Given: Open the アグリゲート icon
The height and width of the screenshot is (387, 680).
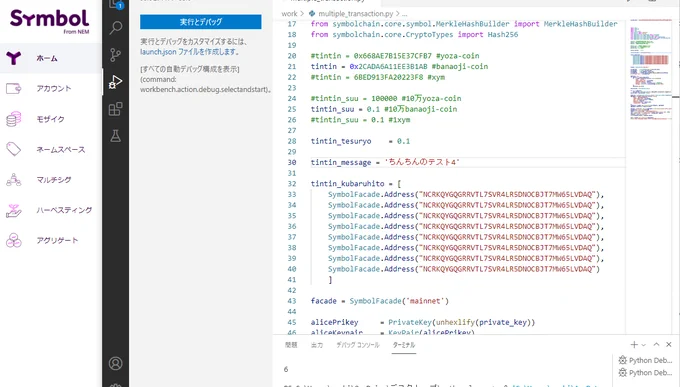Looking at the screenshot, I should (13, 240).
